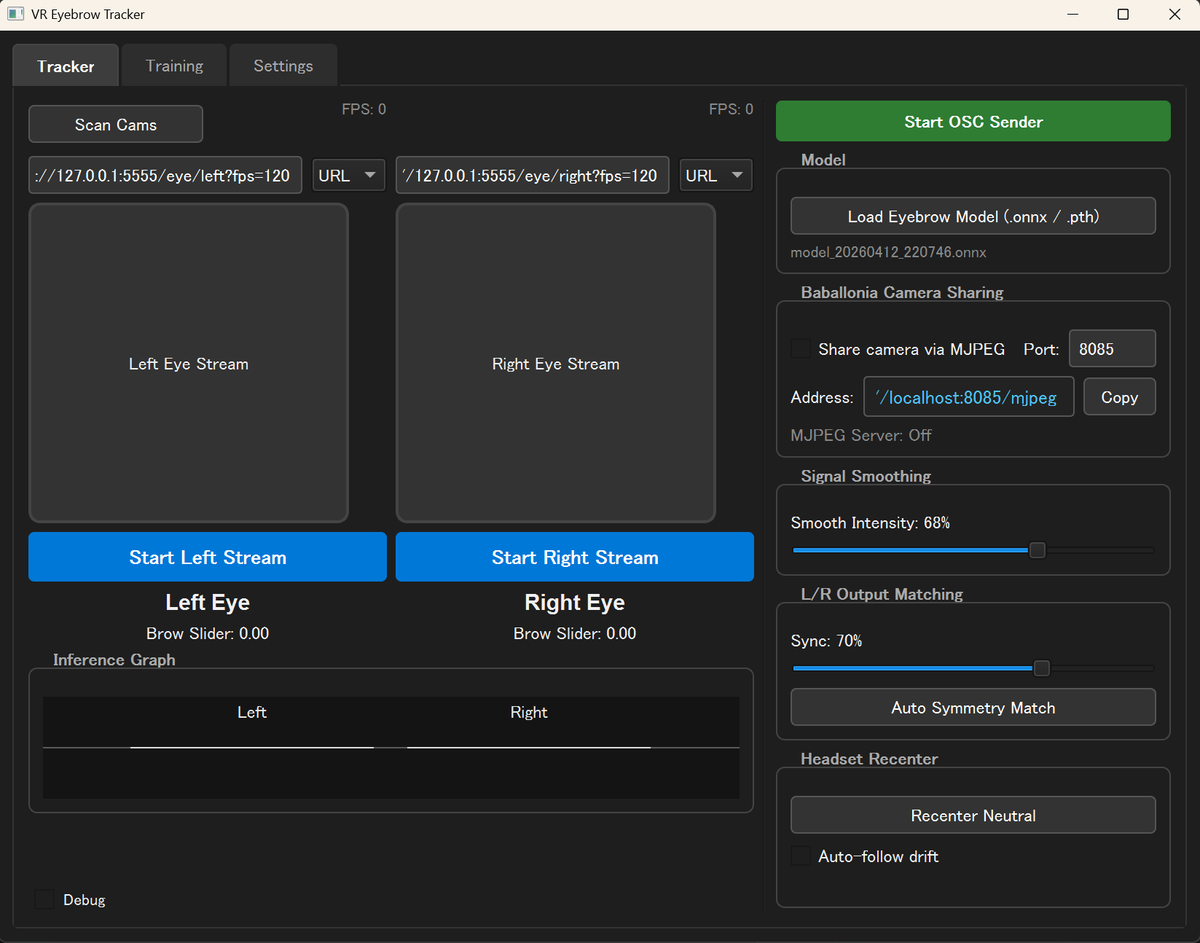This screenshot has height=943, width=1200.
Task: Click Brow Slider: 0.00 text under Right Eye
Action: 575,633
